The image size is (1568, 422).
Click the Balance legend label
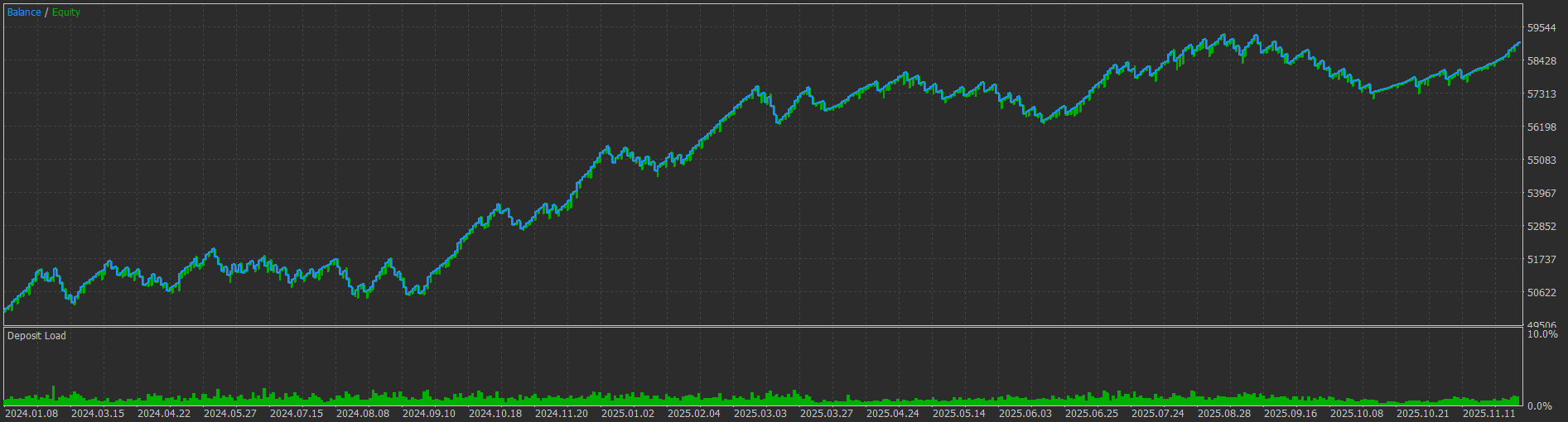24,12
